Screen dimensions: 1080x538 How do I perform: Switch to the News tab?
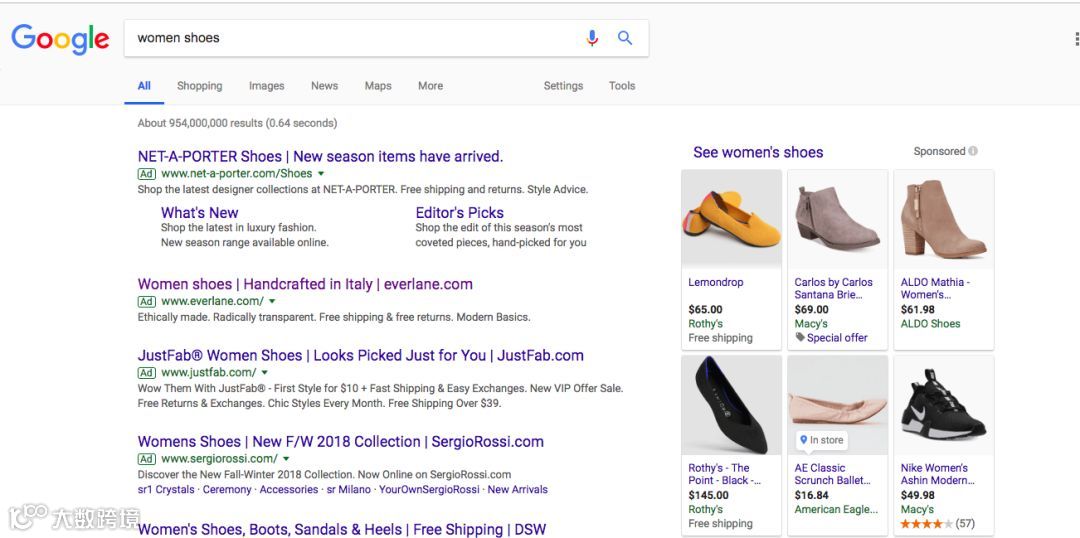324,86
